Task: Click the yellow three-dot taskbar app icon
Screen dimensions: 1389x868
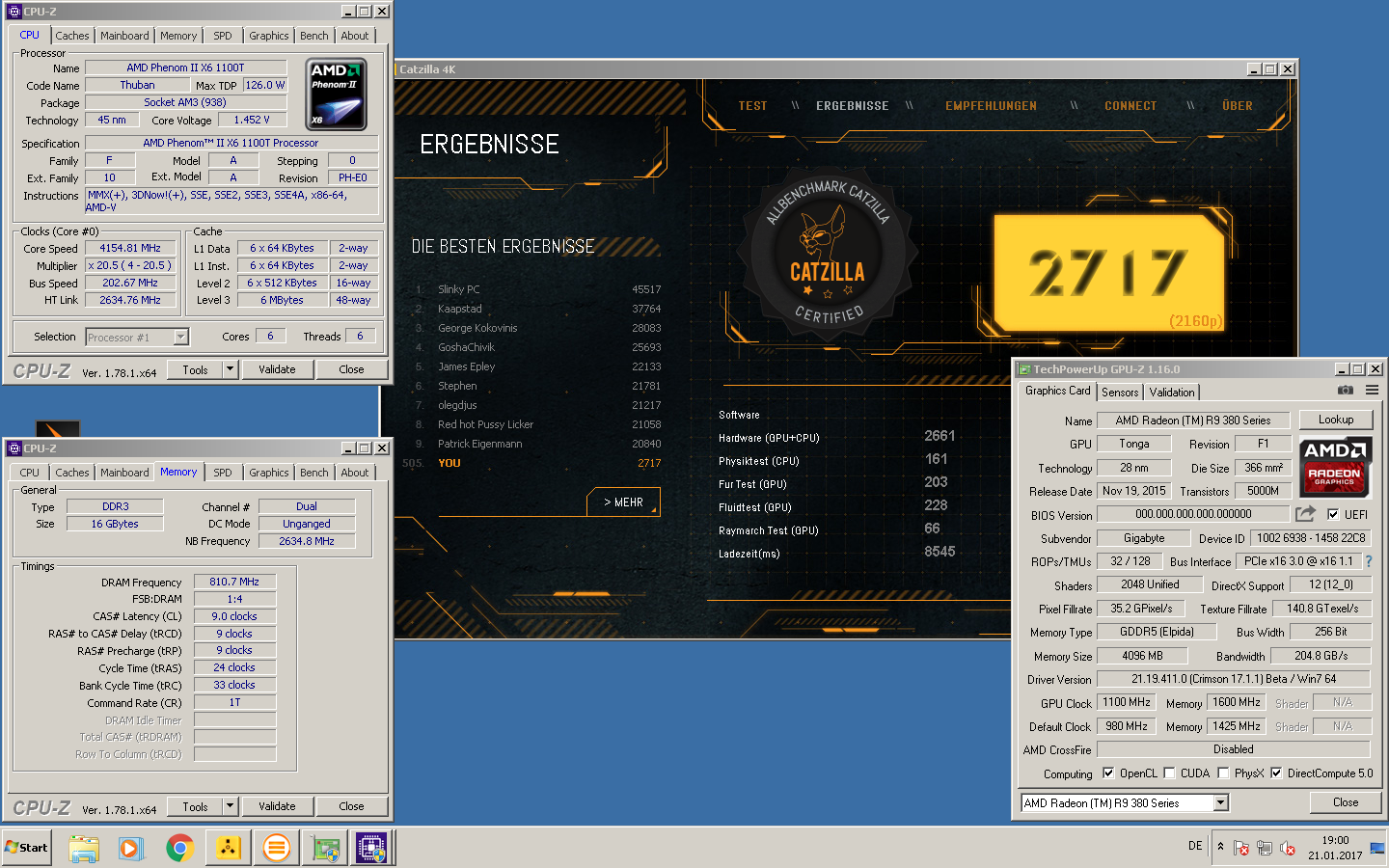Action: pos(228,849)
